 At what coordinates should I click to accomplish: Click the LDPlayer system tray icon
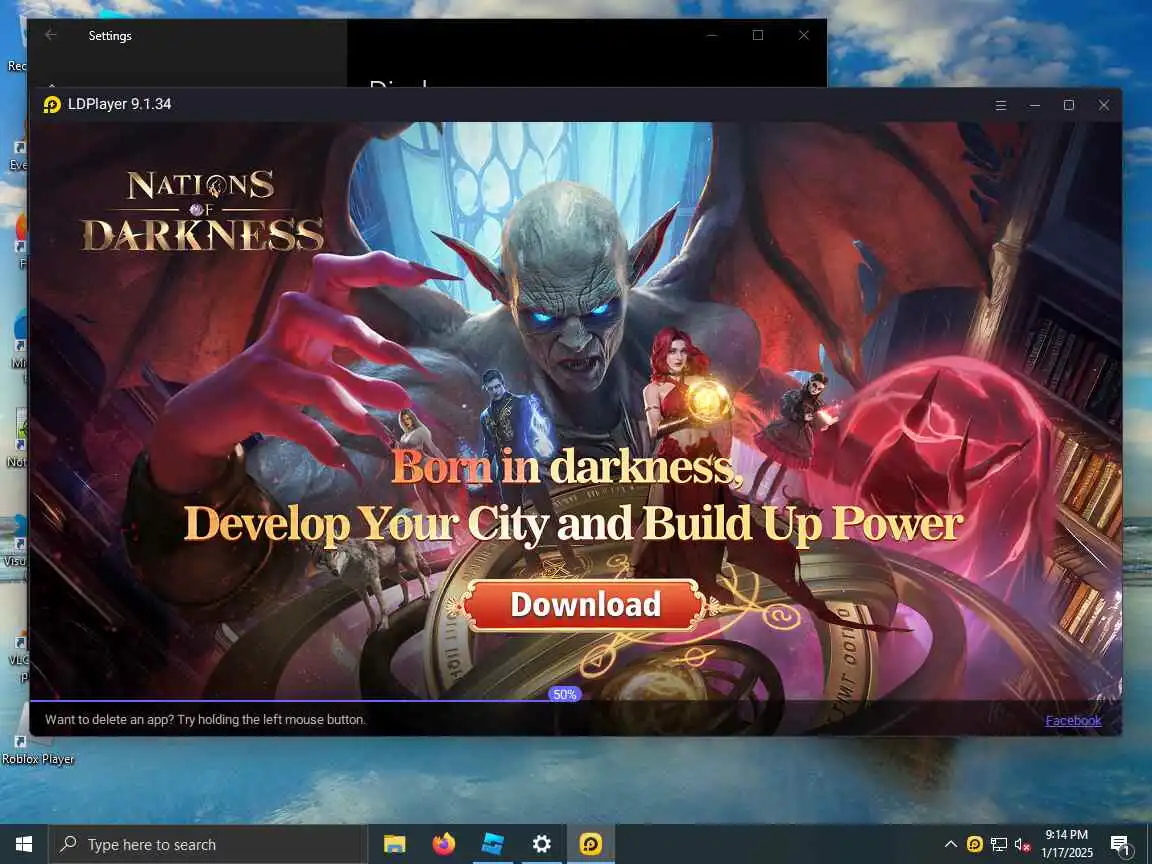[x=974, y=844]
